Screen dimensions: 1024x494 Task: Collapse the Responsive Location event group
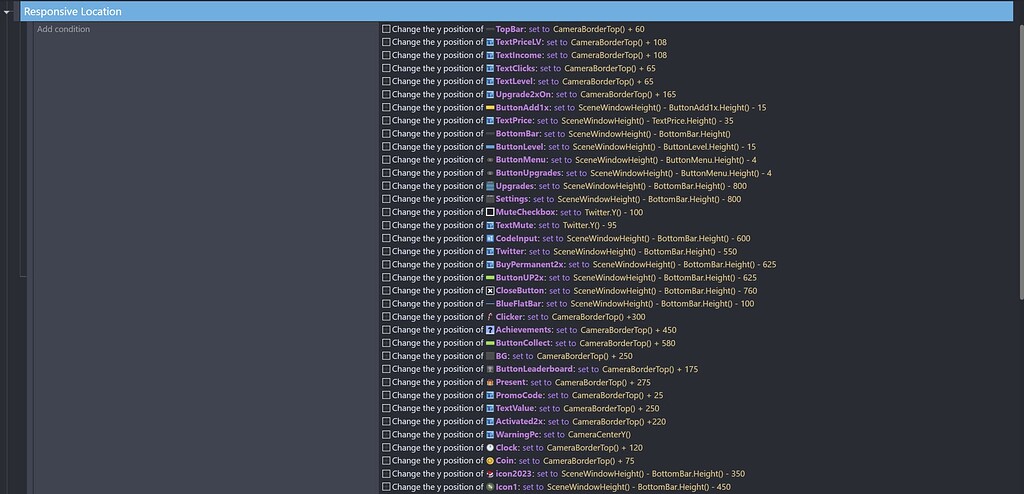click(x=9, y=12)
